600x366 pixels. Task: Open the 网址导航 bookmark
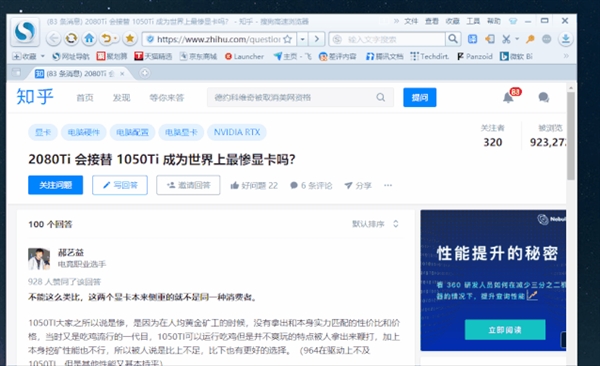click(x=71, y=57)
